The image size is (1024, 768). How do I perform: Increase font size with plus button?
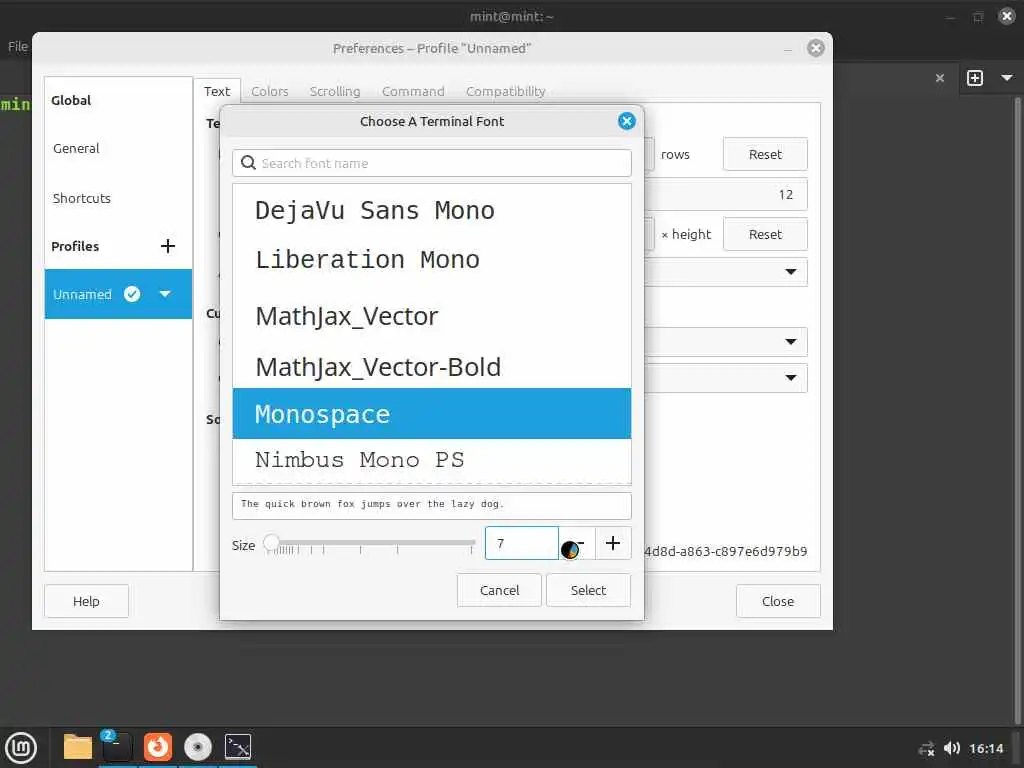tap(613, 543)
